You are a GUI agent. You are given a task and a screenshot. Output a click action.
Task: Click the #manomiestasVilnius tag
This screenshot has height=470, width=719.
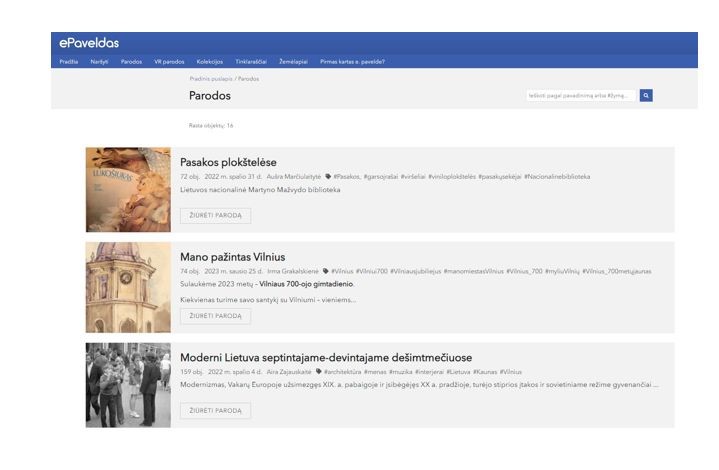tap(474, 271)
